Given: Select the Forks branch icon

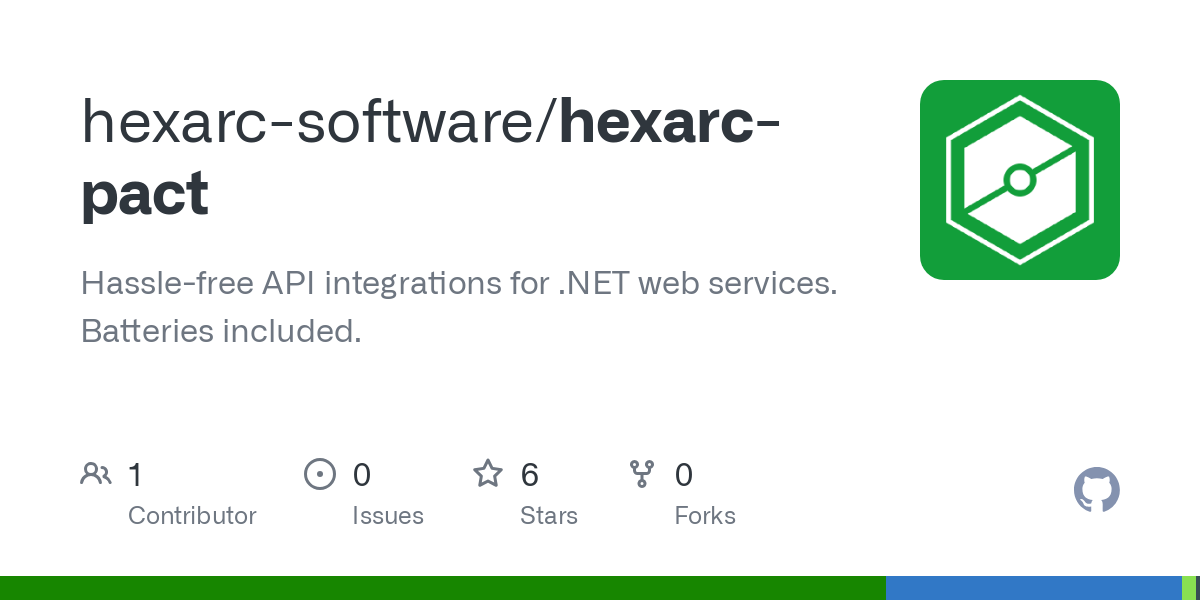Looking at the screenshot, I should click(642, 473).
